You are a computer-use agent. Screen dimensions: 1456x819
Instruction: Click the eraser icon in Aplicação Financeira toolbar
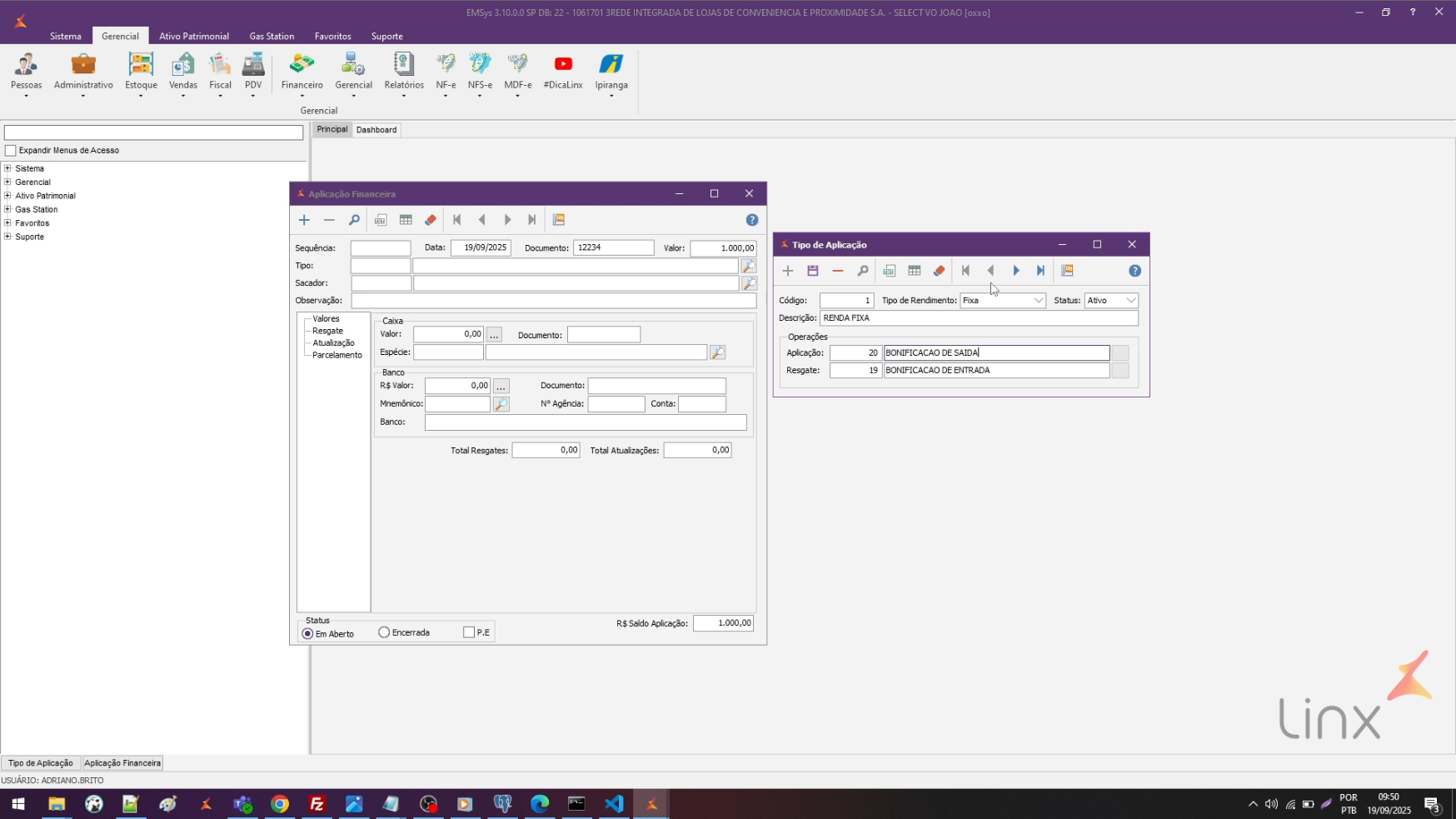pos(431,220)
